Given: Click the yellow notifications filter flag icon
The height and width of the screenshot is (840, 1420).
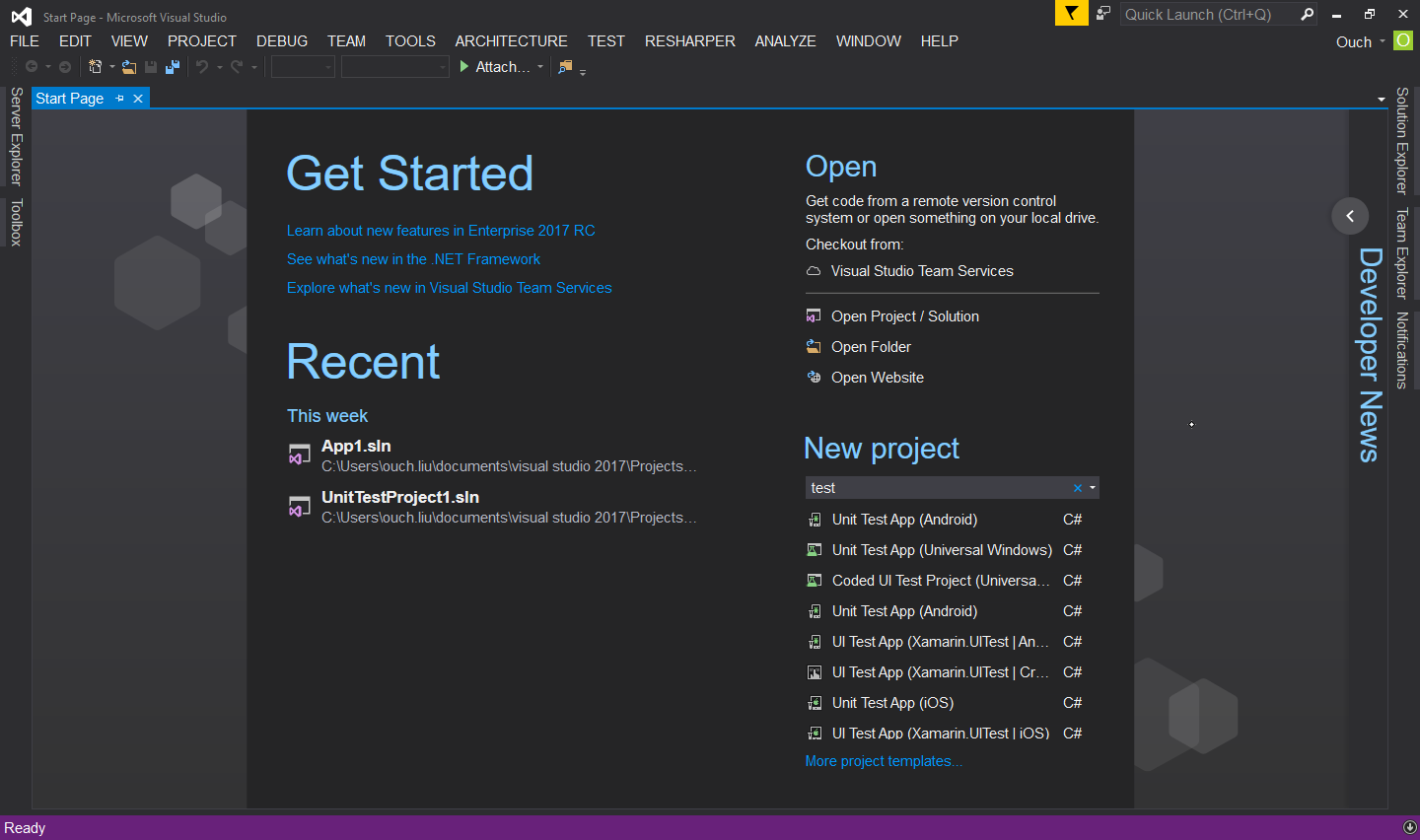Looking at the screenshot, I should [x=1071, y=13].
